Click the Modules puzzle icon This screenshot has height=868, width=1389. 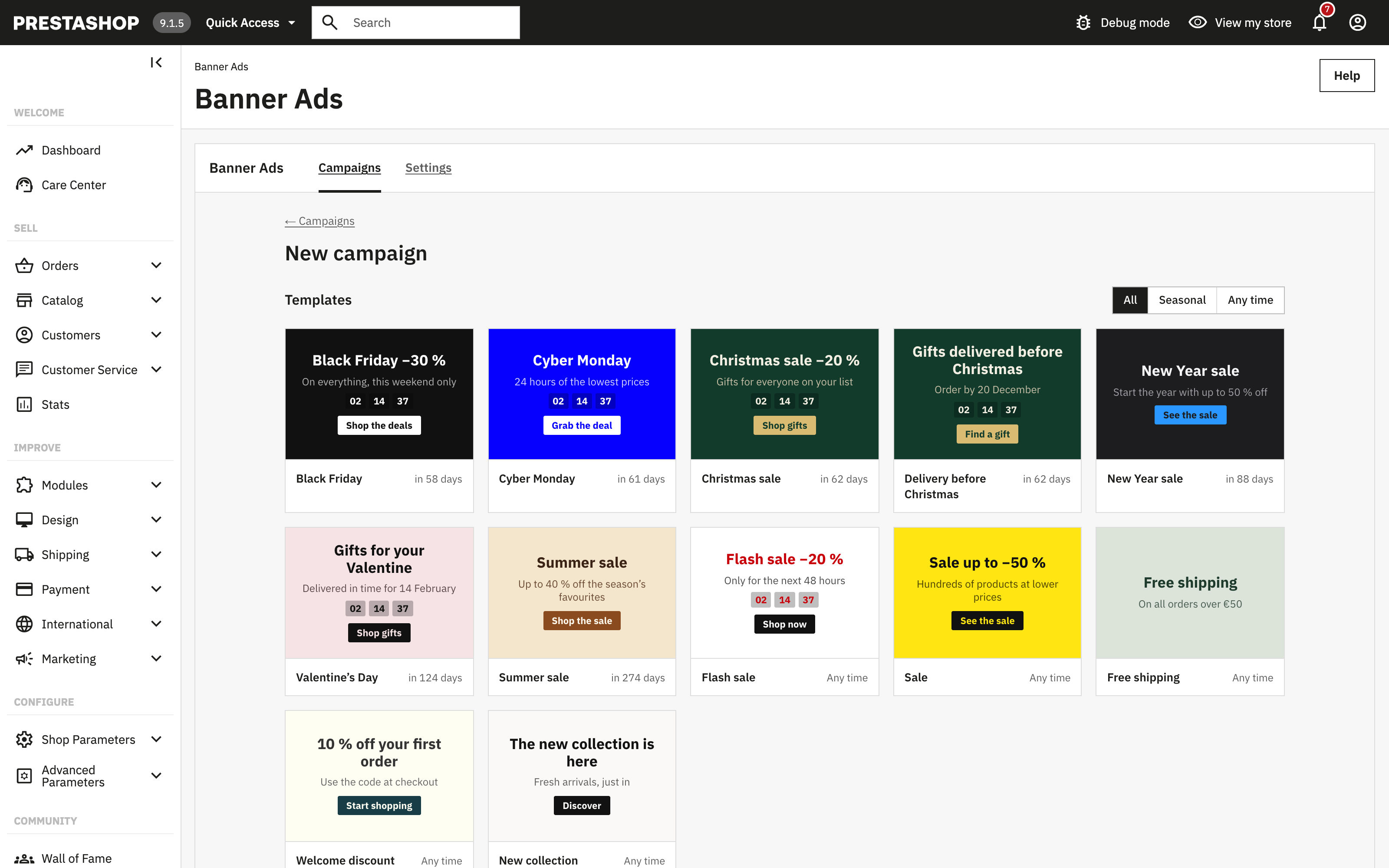tap(24, 485)
